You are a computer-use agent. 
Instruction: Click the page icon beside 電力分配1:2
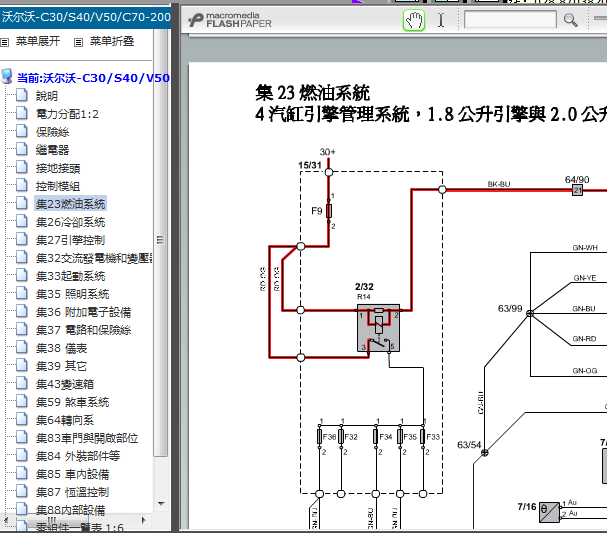click(22, 113)
